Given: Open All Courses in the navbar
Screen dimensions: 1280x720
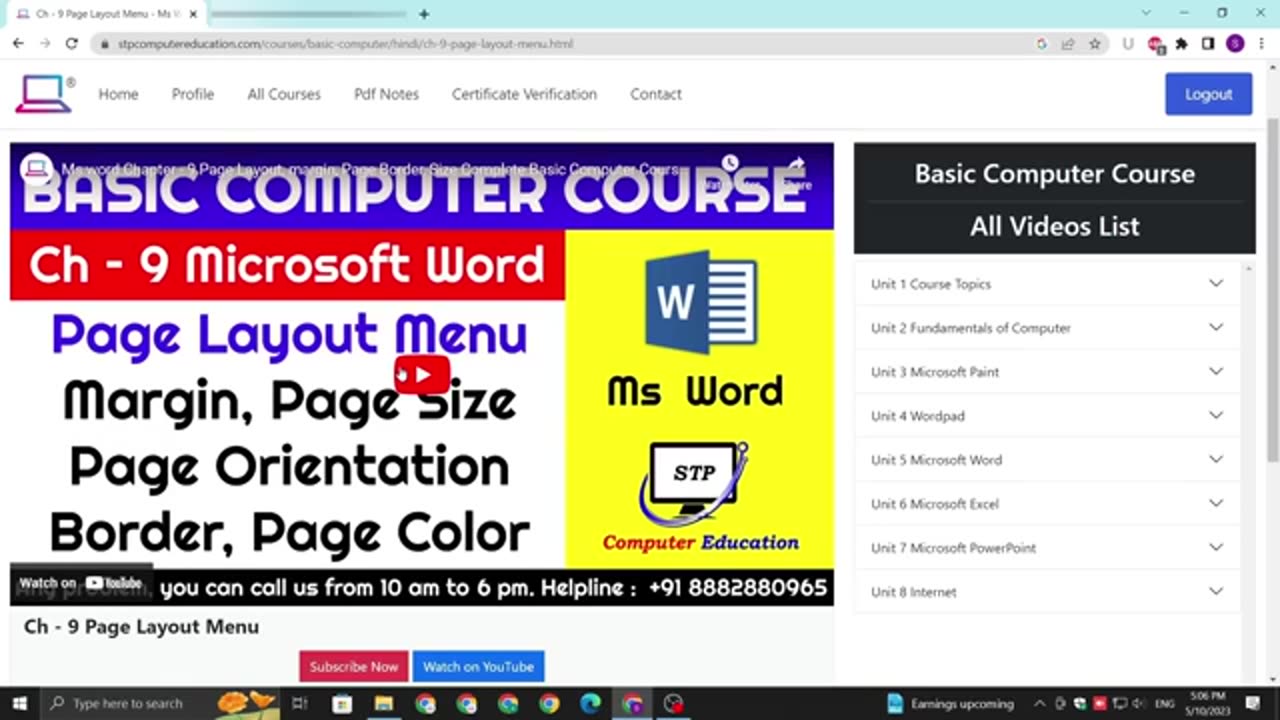Looking at the screenshot, I should pos(284,94).
